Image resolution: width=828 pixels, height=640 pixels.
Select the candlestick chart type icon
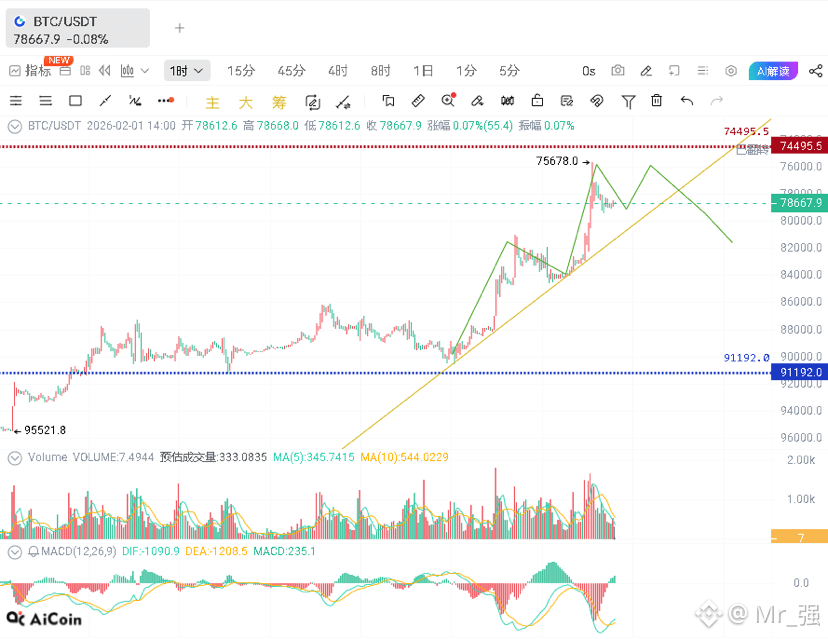pyautogui.click(x=127, y=71)
